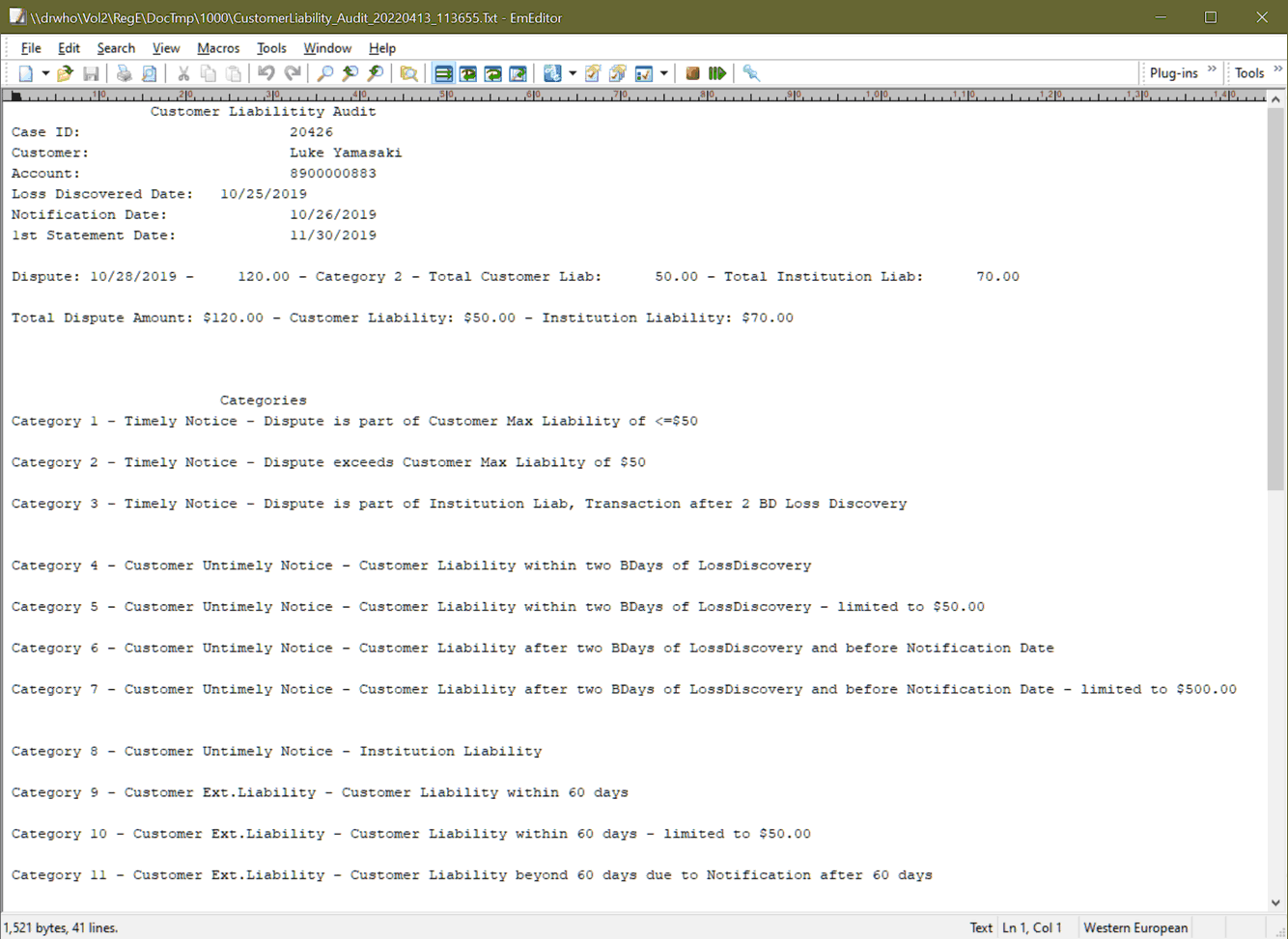The height and width of the screenshot is (939, 1288).
Task: Open the Macros menu
Action: (x=217, y=48)
